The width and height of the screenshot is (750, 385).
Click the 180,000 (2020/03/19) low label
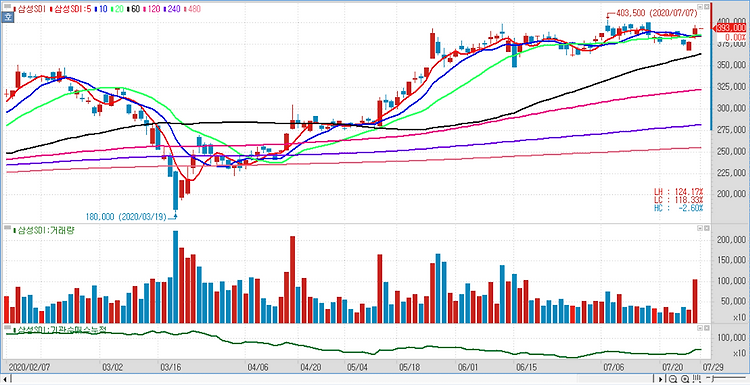[126, 217]
